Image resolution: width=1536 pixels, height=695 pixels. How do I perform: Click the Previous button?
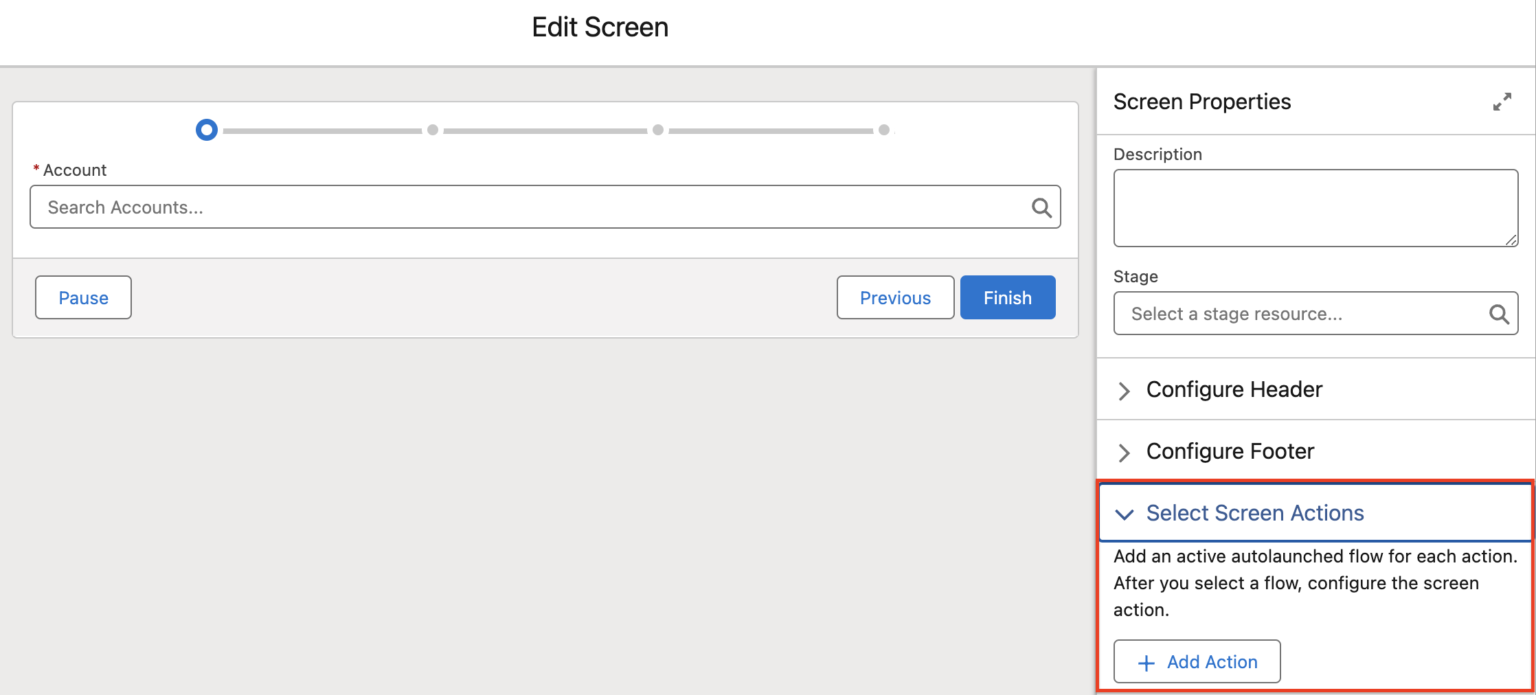[894, 297]
